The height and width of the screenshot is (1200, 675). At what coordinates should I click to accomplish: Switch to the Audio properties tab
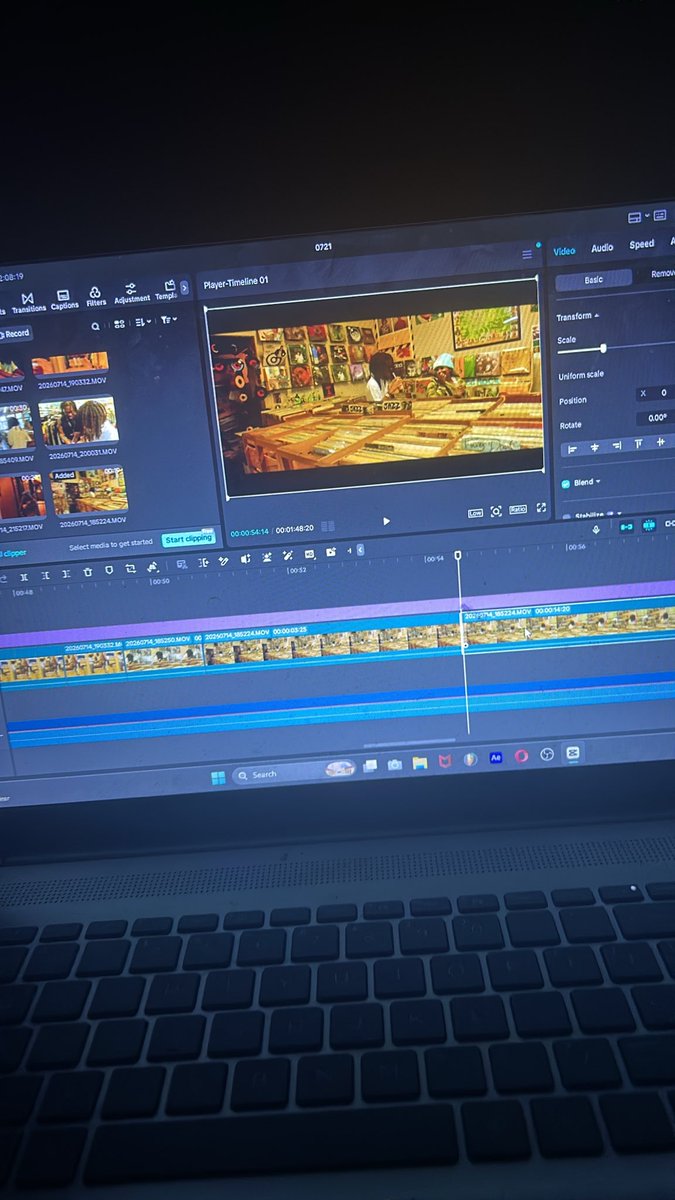click(602, 247)
